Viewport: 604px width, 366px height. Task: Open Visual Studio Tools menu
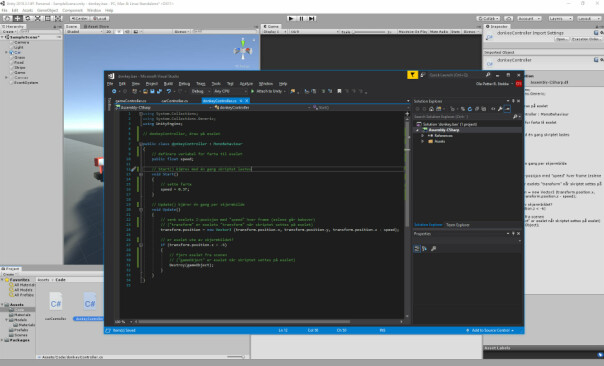[x=216, y=84]
